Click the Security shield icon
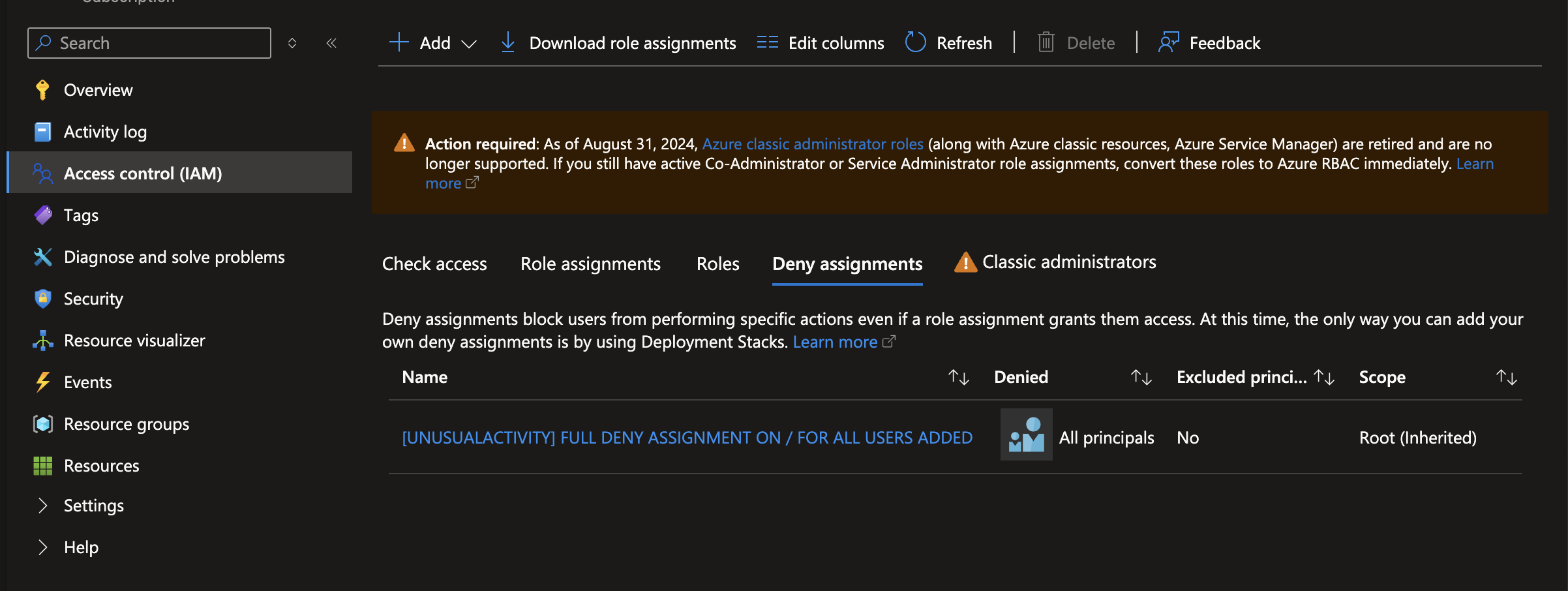Image resolution: width=1568 pixels, height=591 pixels. 42,299
